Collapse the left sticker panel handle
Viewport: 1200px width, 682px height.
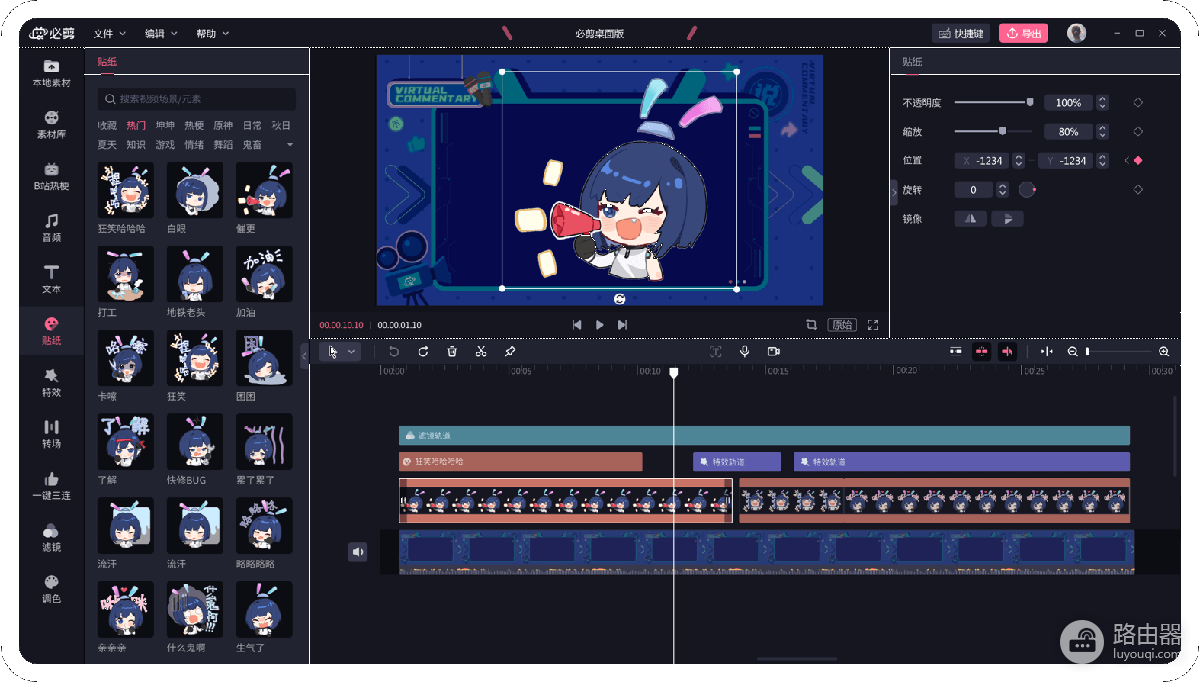(x=304, y=355)
